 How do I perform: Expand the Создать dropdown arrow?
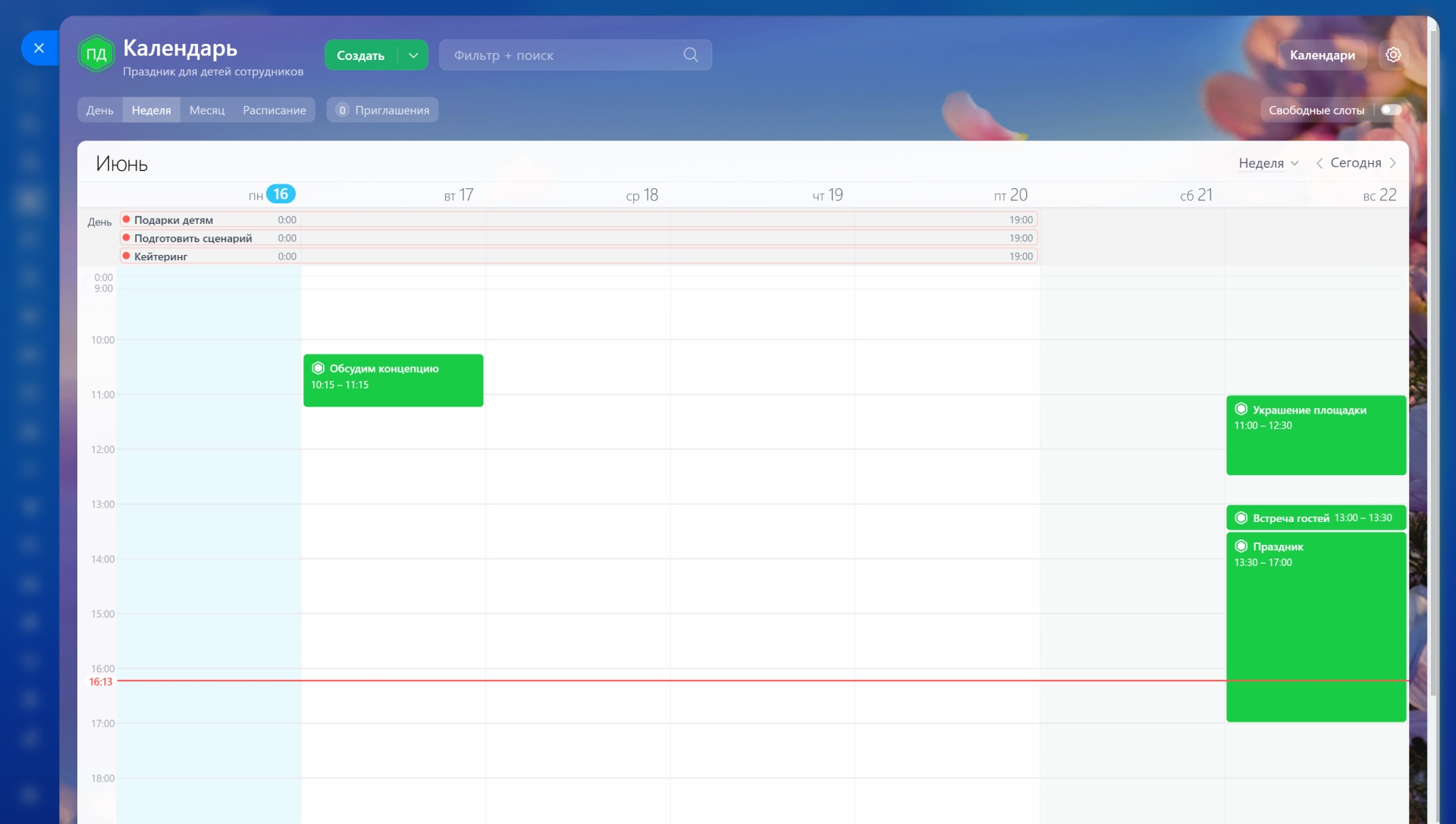click(413, 55)
